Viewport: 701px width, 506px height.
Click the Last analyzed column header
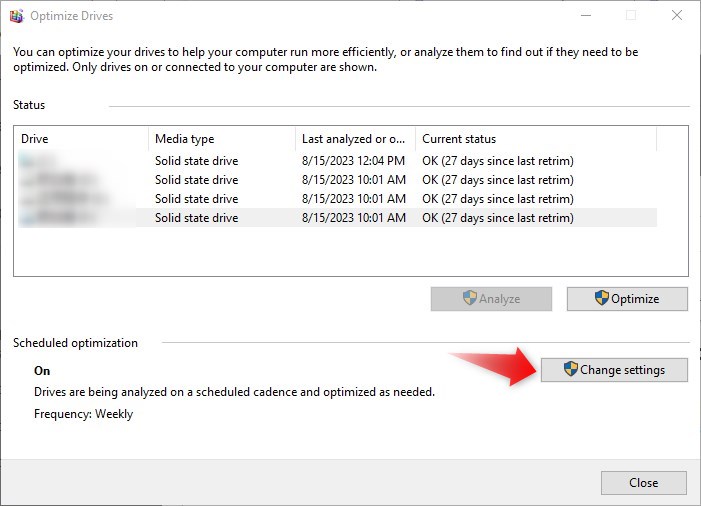(355, 139)
